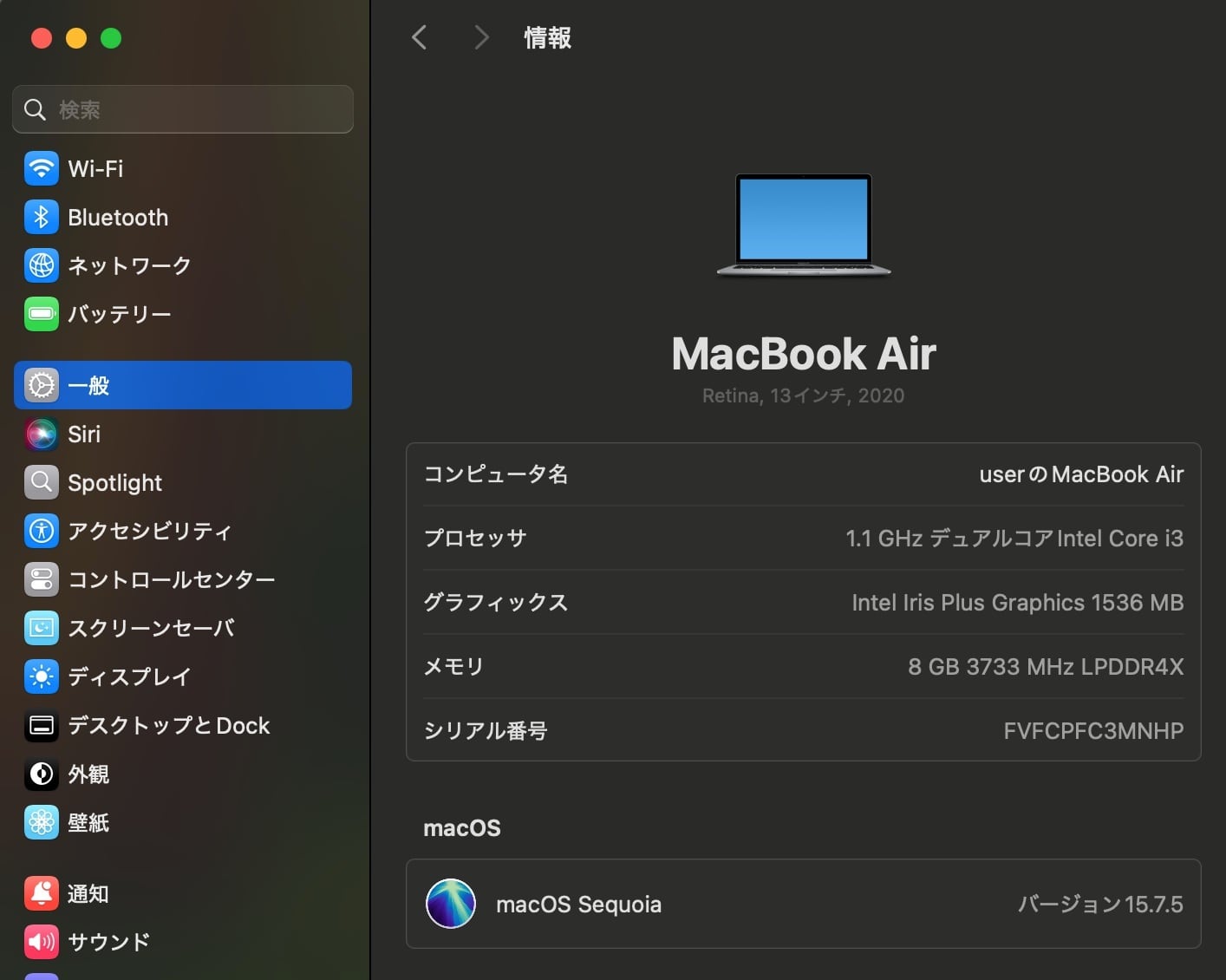The width and height of the screenshot is (1226, 980).
Task: Click the 通知 bell icon
Action: point(42,893)
